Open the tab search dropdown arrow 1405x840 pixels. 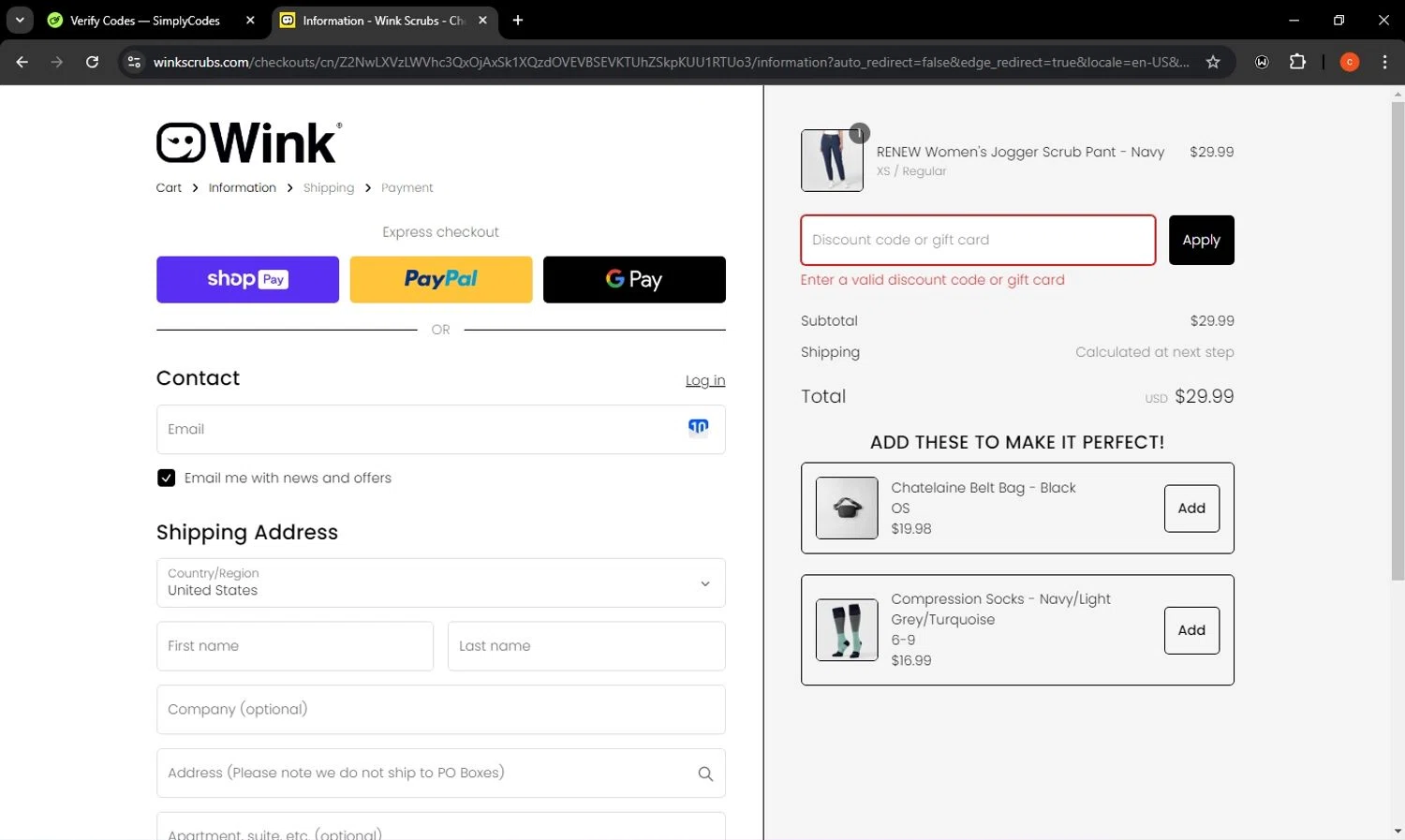(x=20, y=20)
